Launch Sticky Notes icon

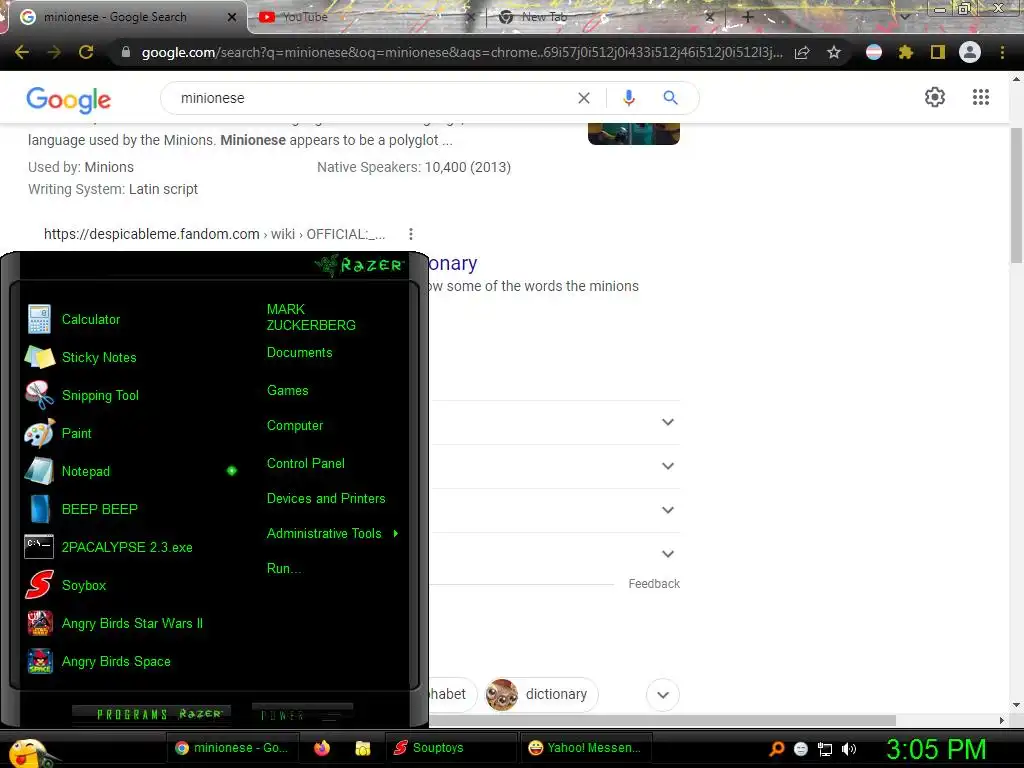(39, 357)
